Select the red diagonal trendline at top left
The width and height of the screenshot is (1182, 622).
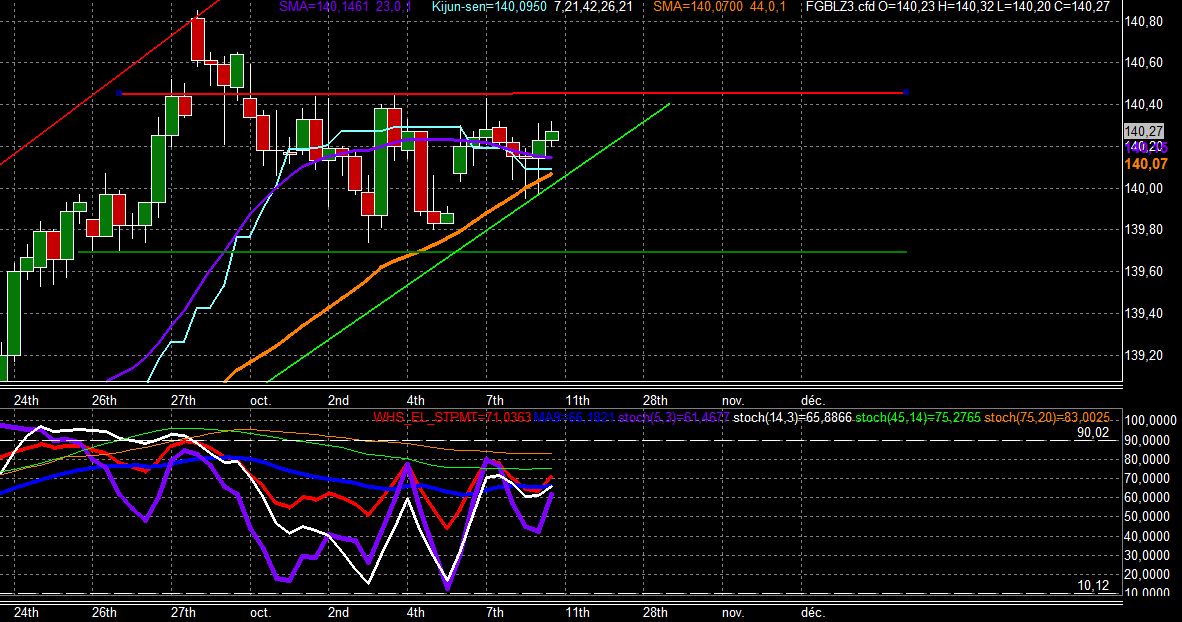(x=109, y=82)
